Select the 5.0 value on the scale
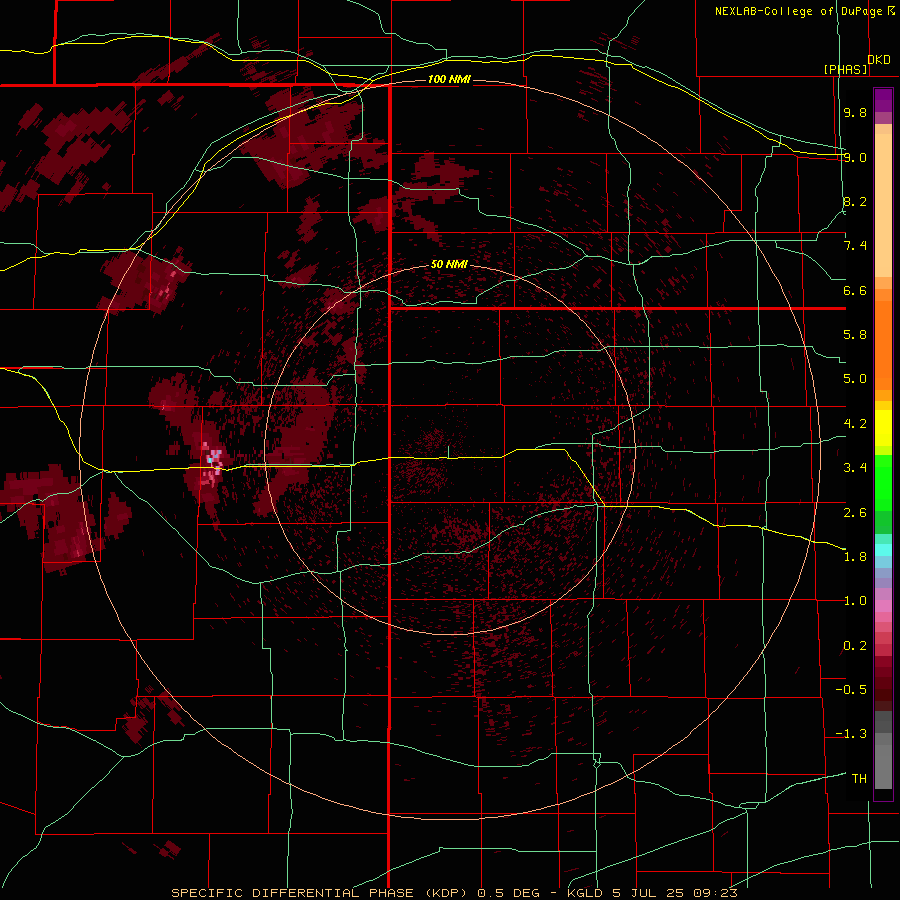The image size is (900, 900). point(855,379)
